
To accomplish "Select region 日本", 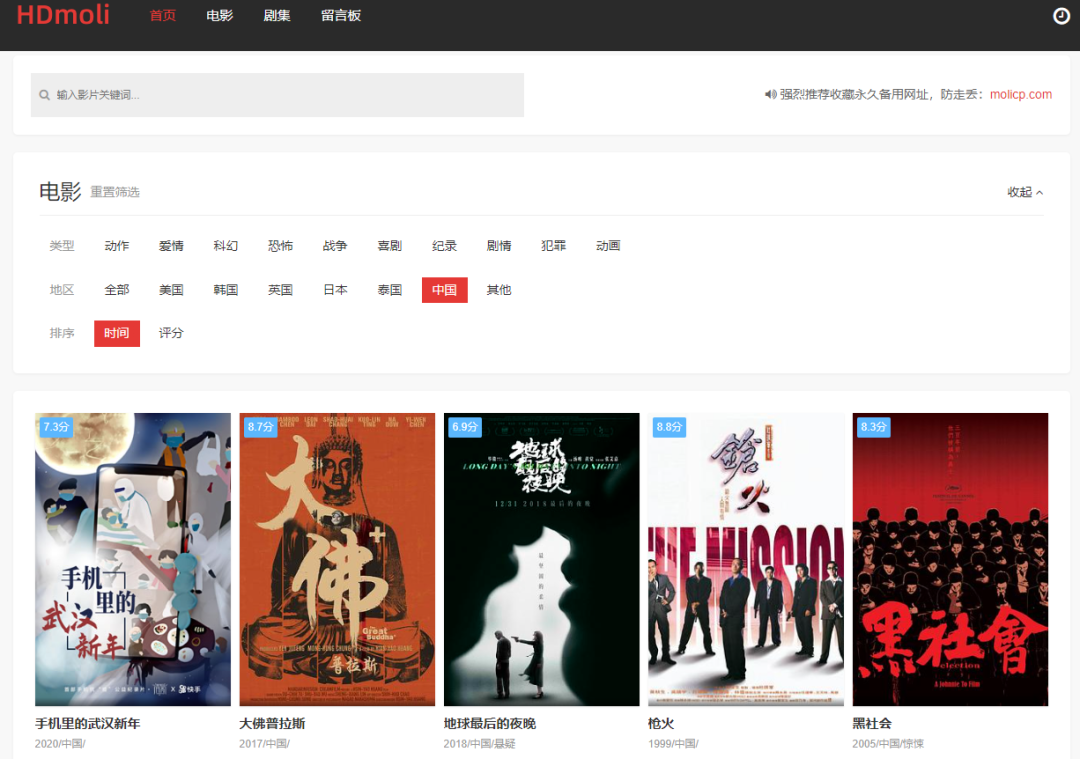I will (335, 290).
